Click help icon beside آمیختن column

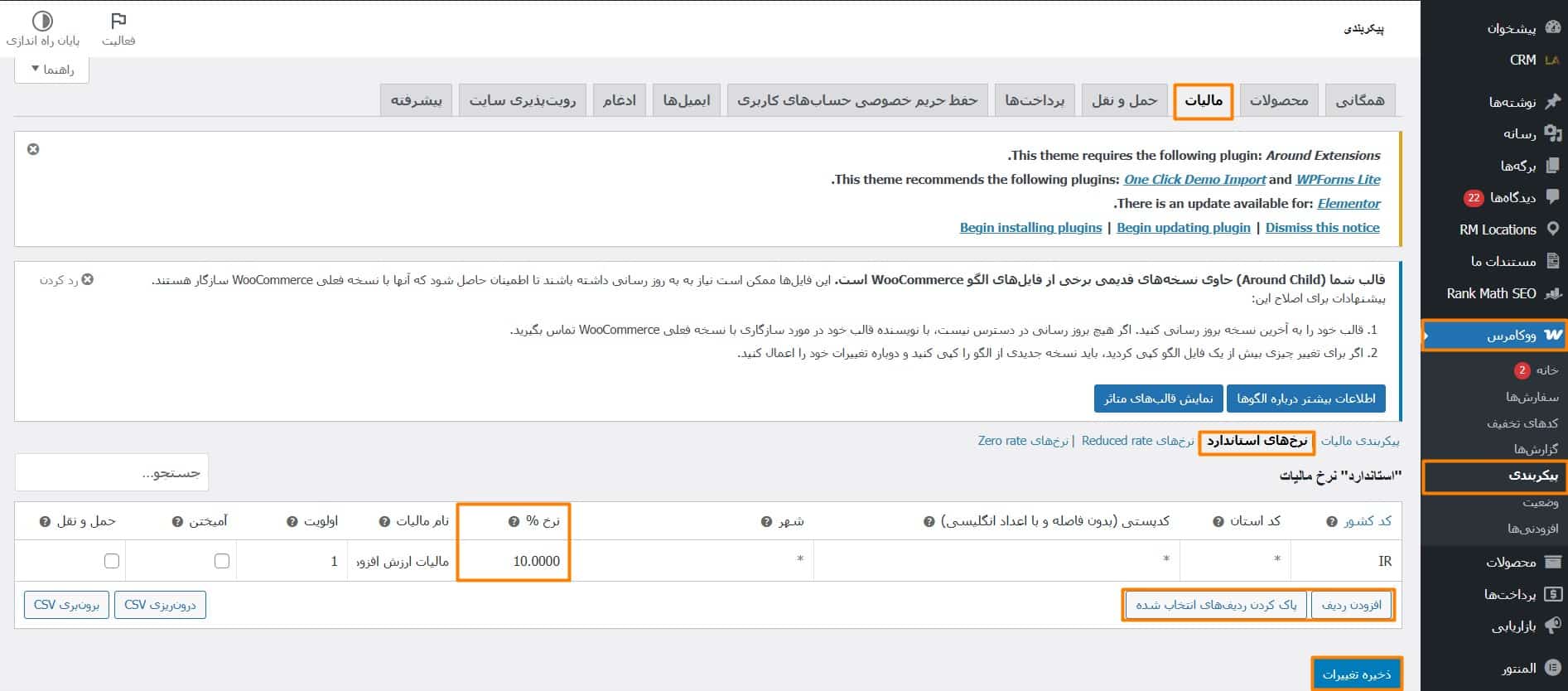point(176,522)
